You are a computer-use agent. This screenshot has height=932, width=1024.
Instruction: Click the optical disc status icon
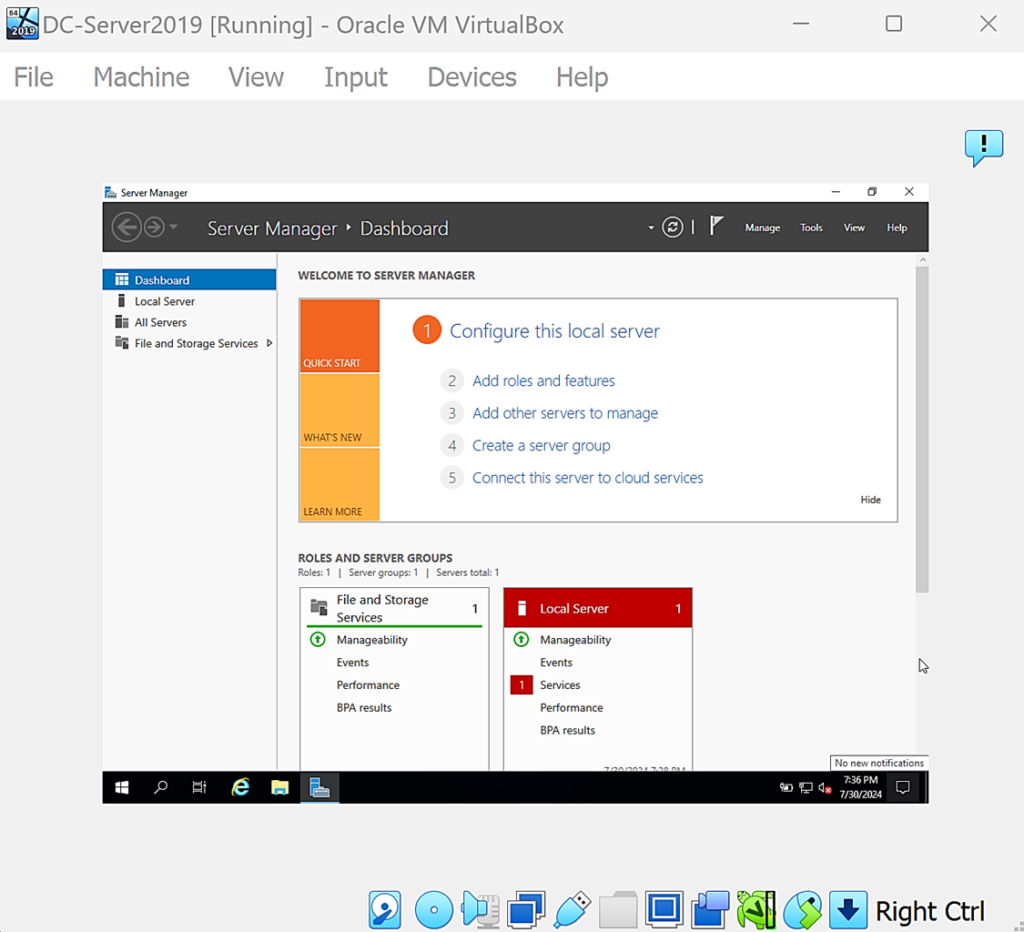[434, 910]
